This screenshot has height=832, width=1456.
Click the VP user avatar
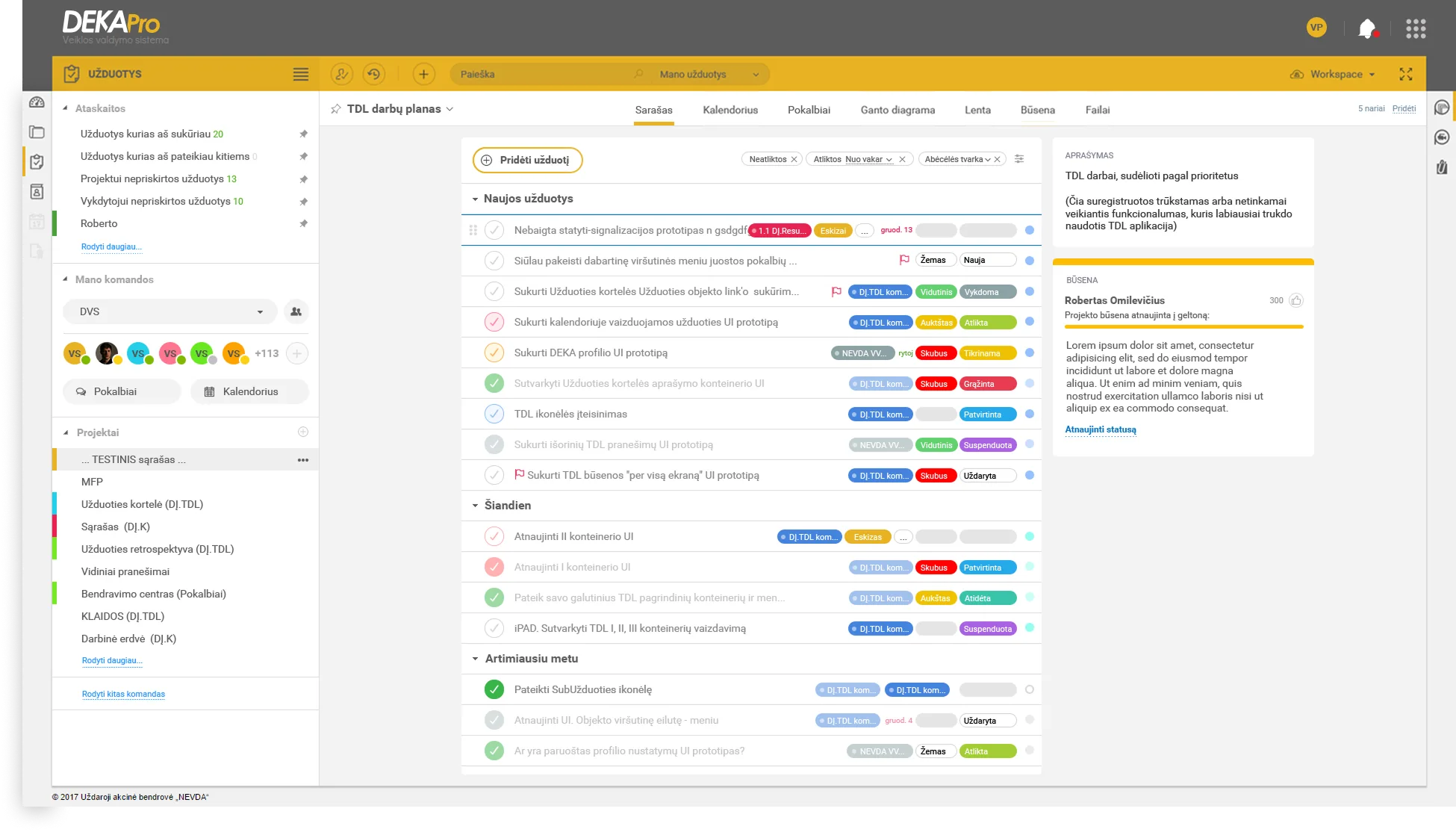point(1316,28)
